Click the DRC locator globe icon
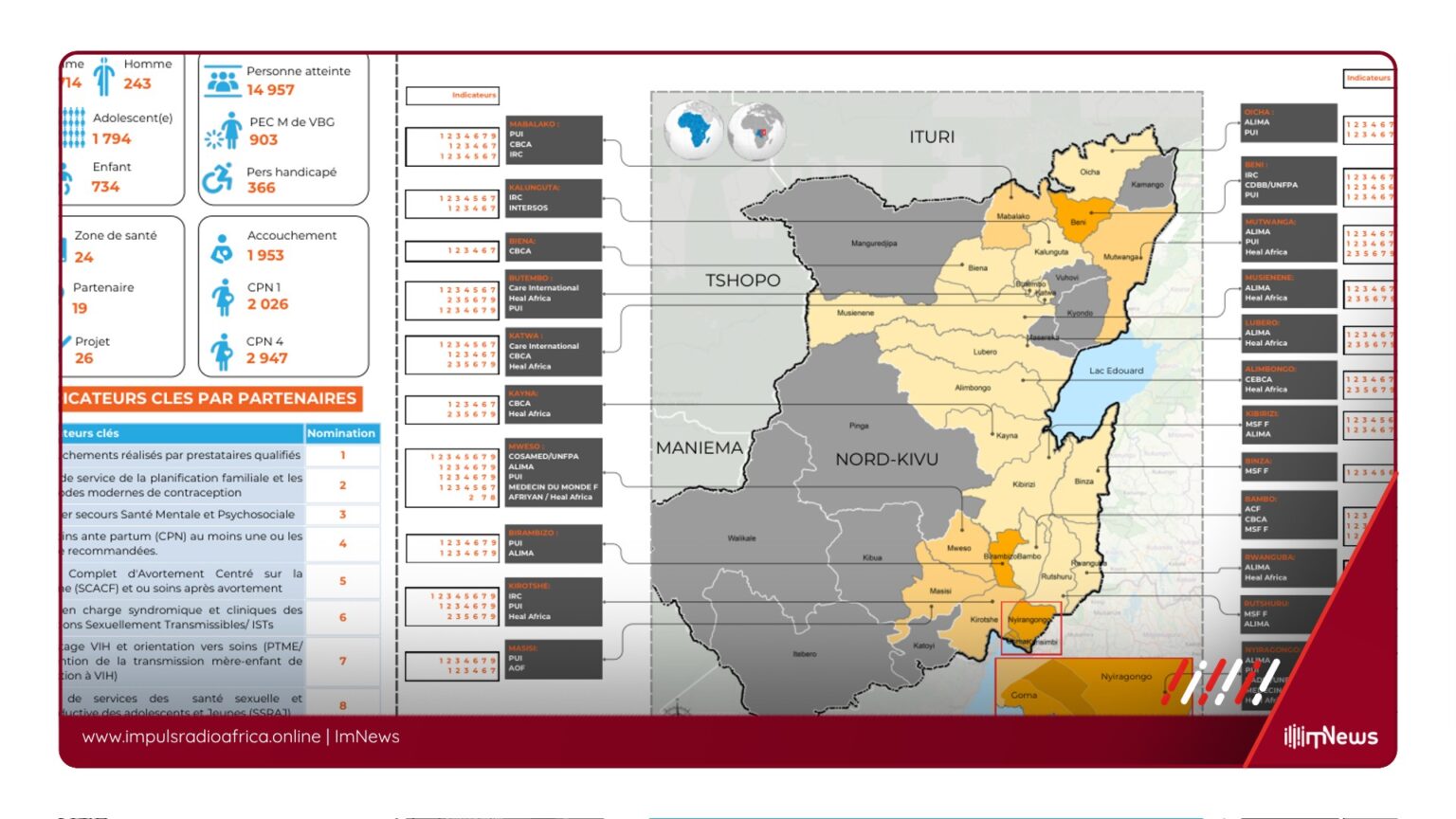Image resolution: width=1456 pixels, height=819 pixels. click(756, 131)
